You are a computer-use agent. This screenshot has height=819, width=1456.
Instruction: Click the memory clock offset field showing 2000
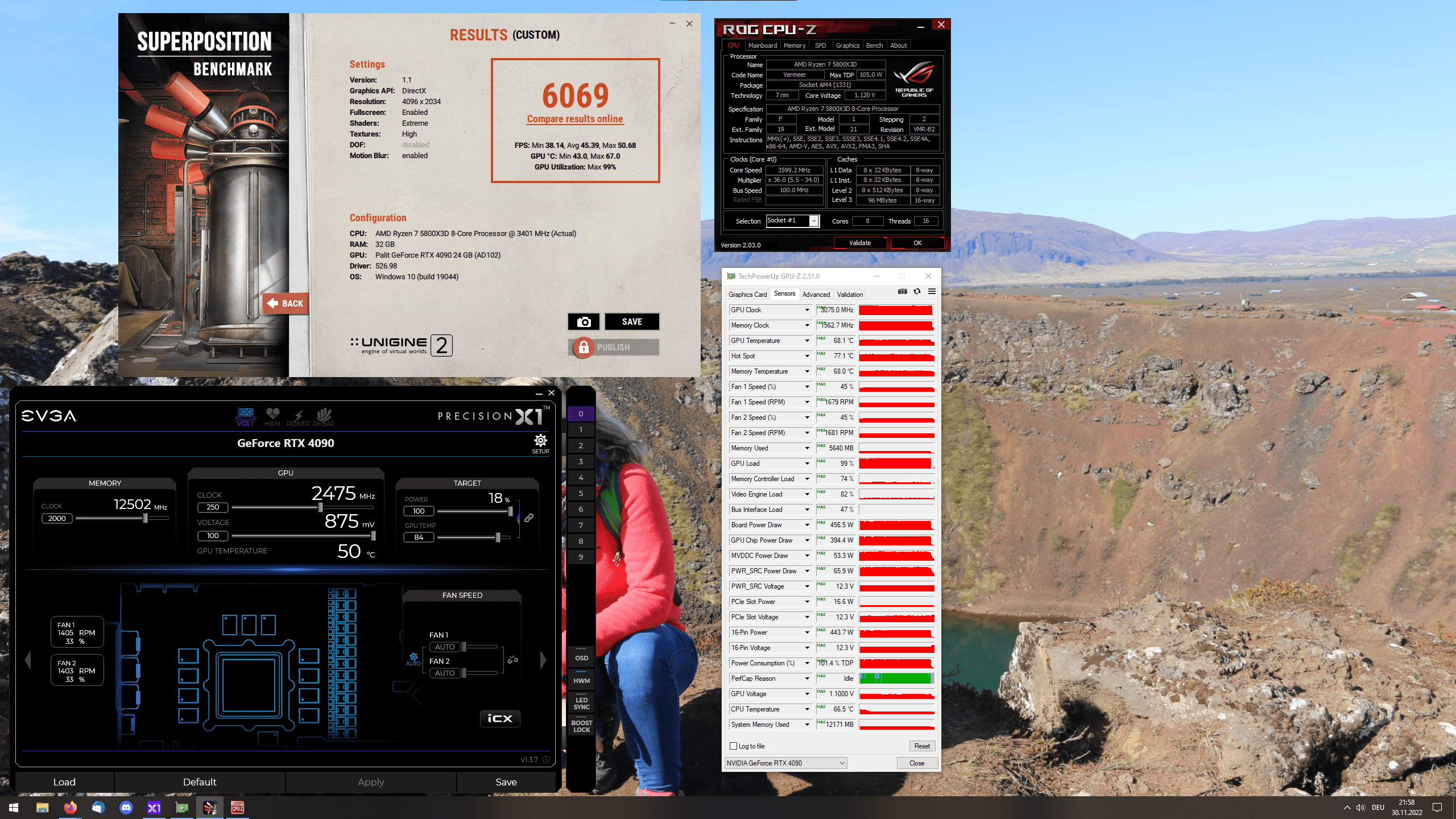click(57, 519)
